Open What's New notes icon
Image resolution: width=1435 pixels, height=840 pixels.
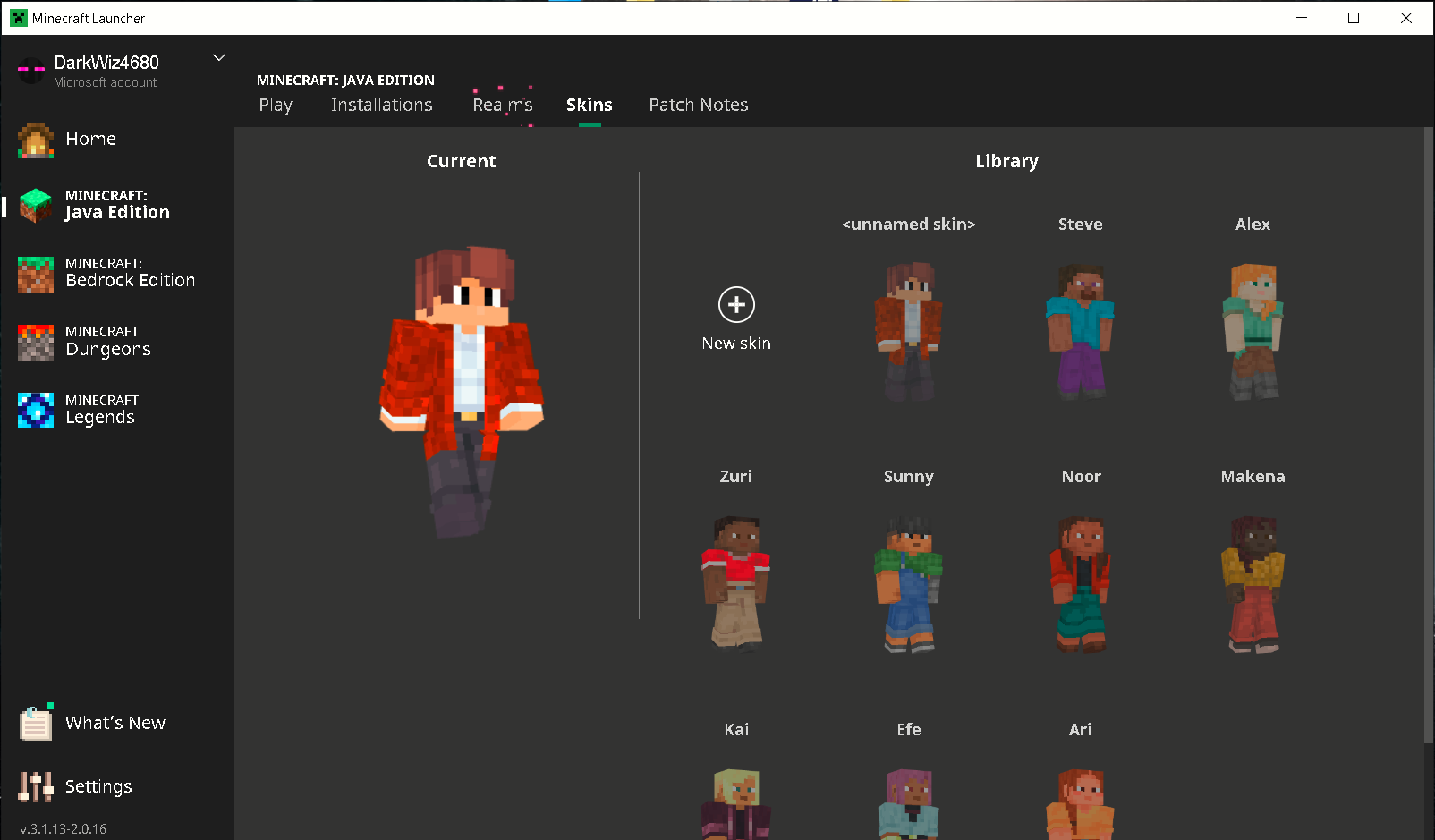36,723
